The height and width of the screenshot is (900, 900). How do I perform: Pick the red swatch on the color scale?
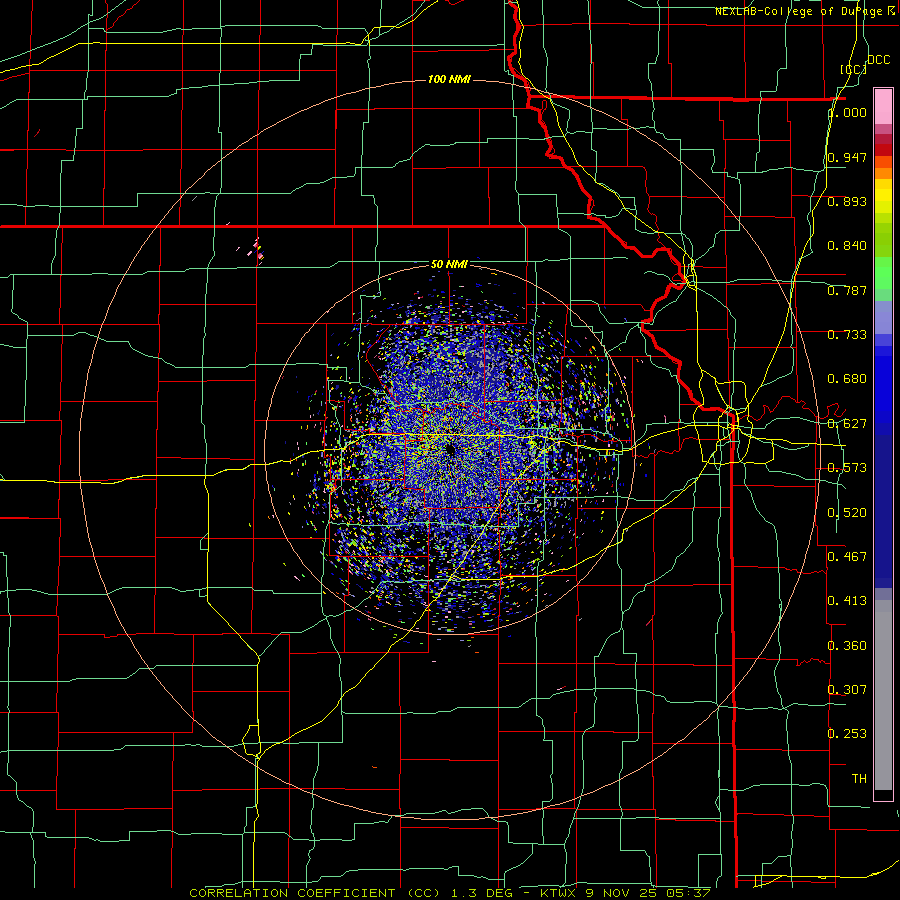tap(883, 150)
